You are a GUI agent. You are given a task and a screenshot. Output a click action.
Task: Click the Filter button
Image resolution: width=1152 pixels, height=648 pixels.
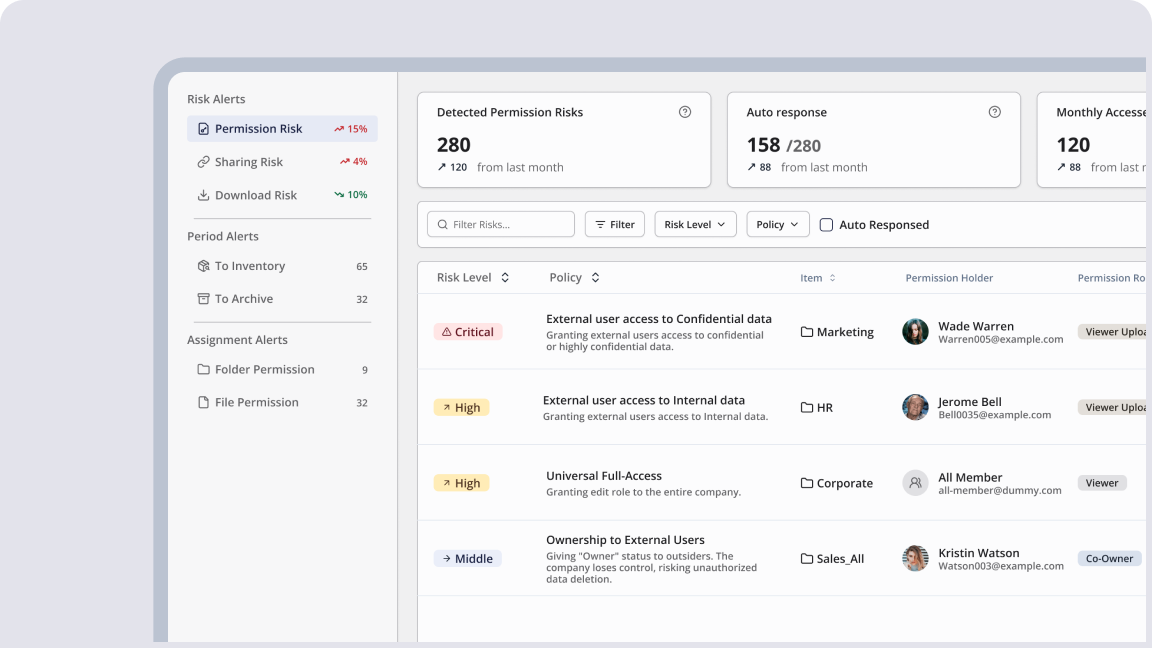(x=615, y=224)
